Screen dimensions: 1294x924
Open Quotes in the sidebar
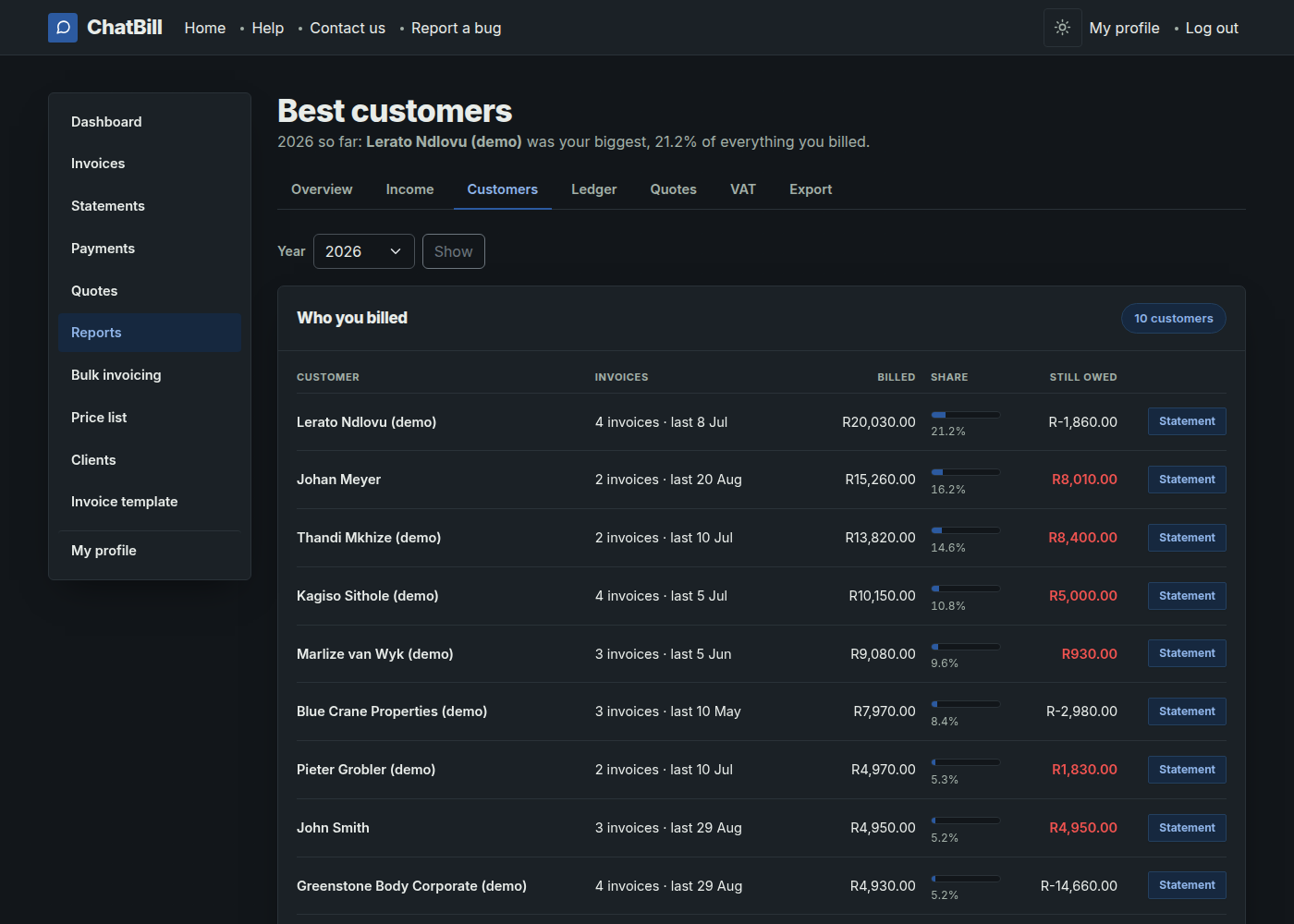[x=150, y=291]
